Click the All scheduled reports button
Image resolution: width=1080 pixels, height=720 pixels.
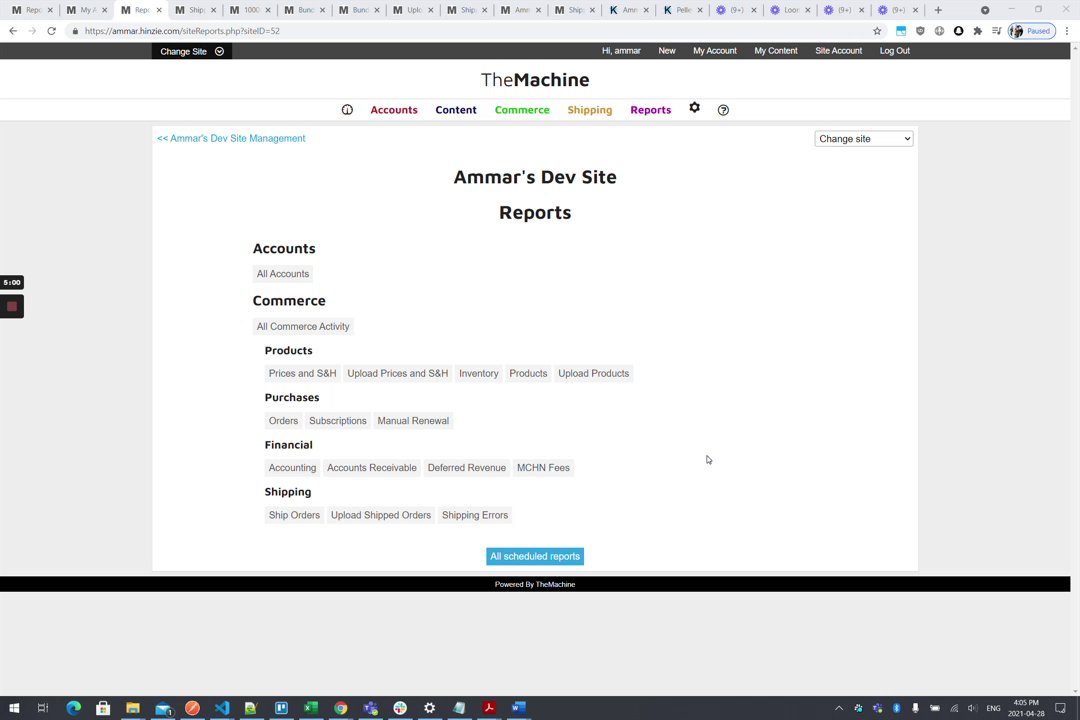pyautogui.click(x=535, y=557)
